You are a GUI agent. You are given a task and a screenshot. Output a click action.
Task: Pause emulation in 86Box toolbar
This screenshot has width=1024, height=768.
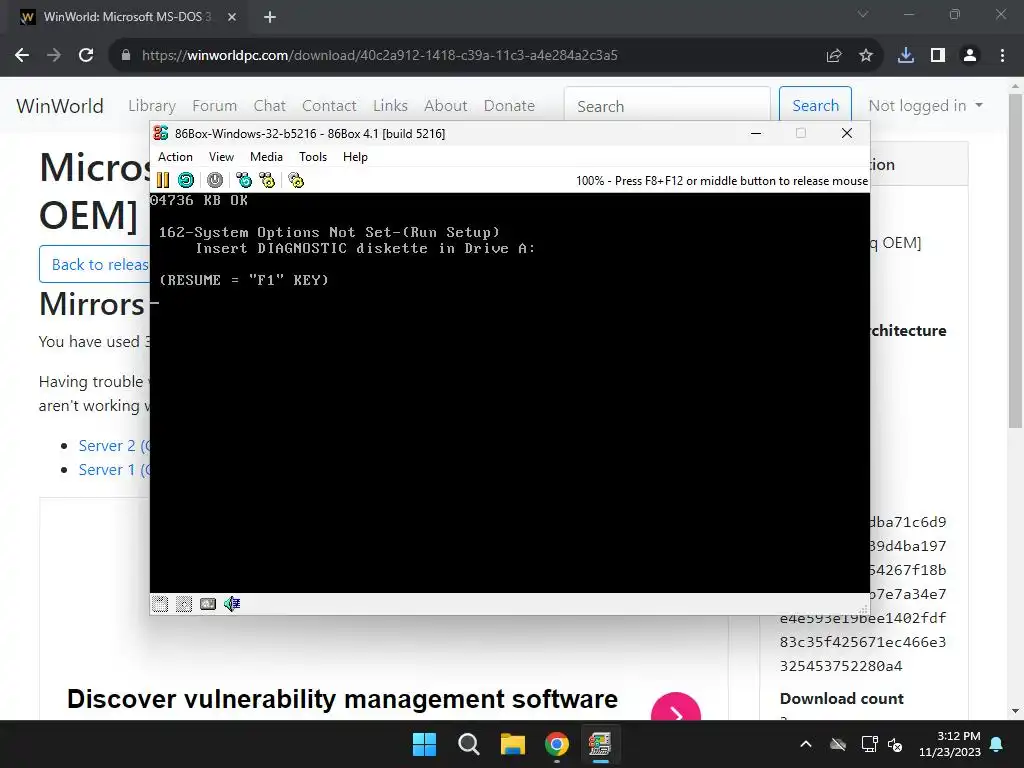[163, 180]
